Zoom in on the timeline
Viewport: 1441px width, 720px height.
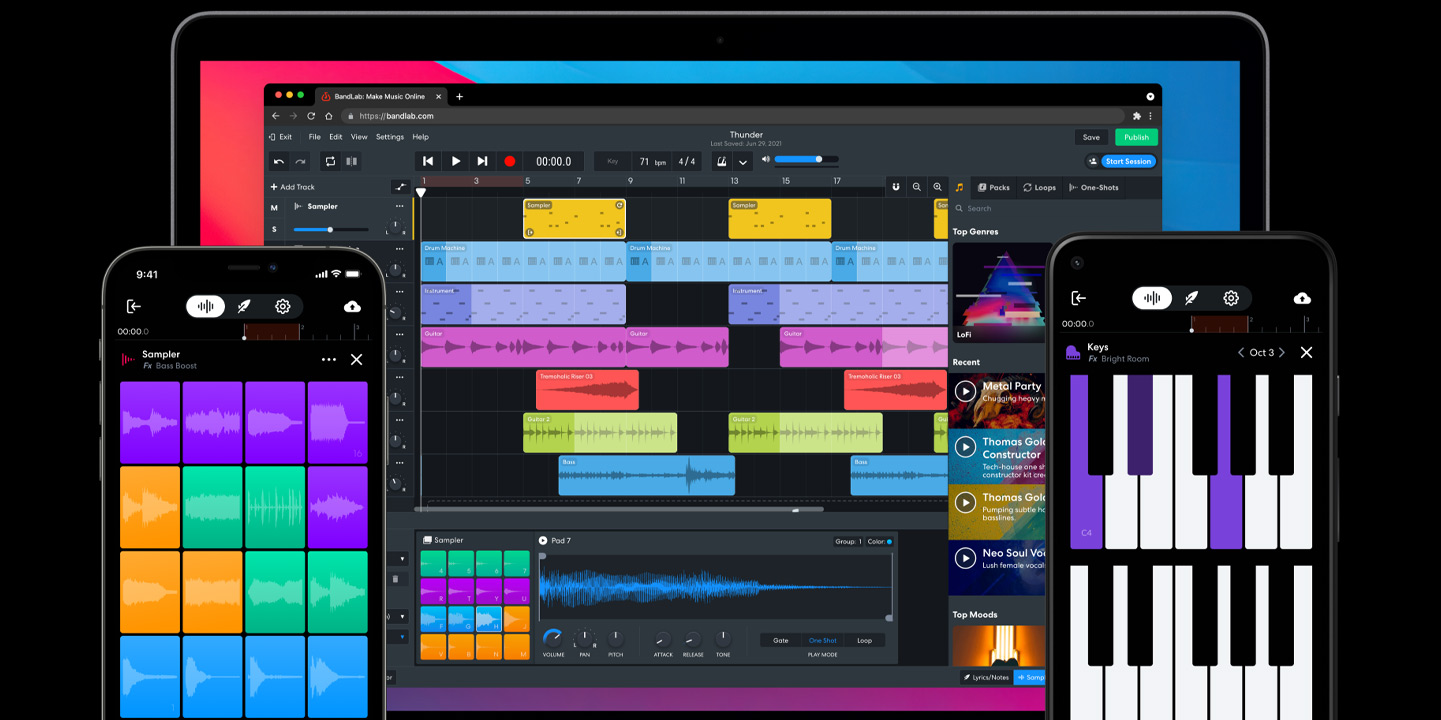pos(937,187)
